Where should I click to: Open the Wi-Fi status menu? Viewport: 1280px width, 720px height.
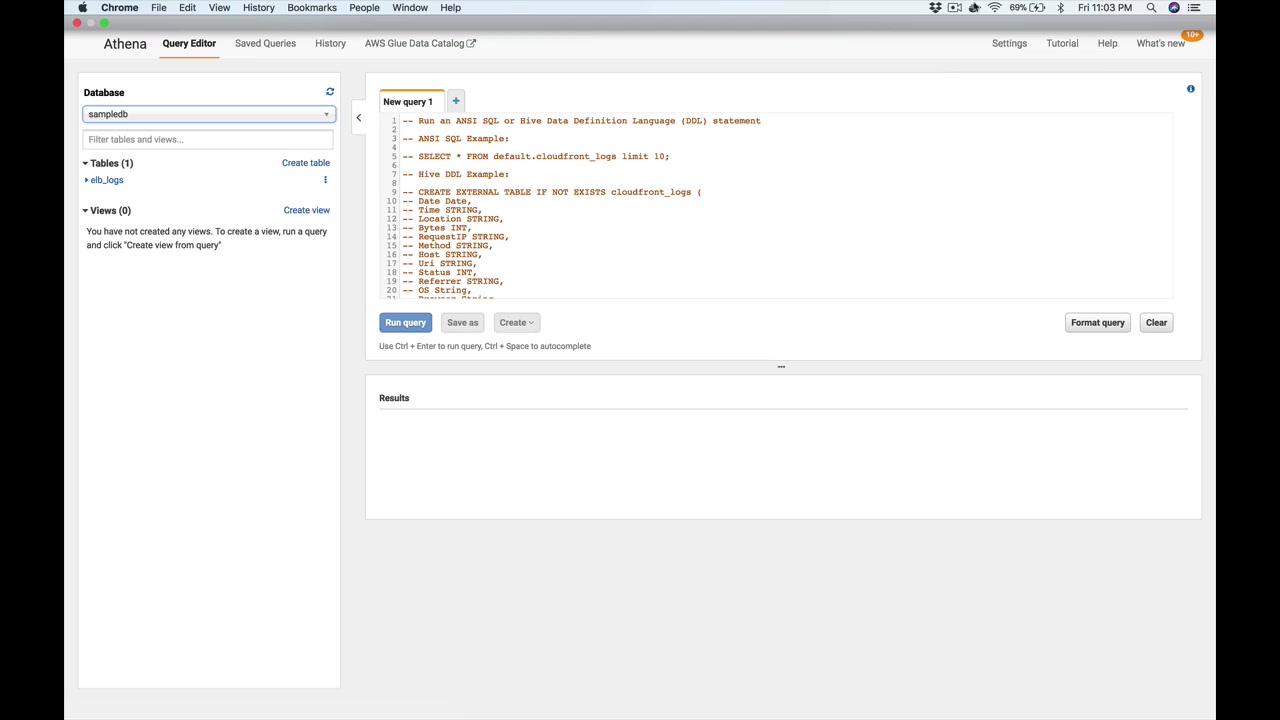click(995, 8)
